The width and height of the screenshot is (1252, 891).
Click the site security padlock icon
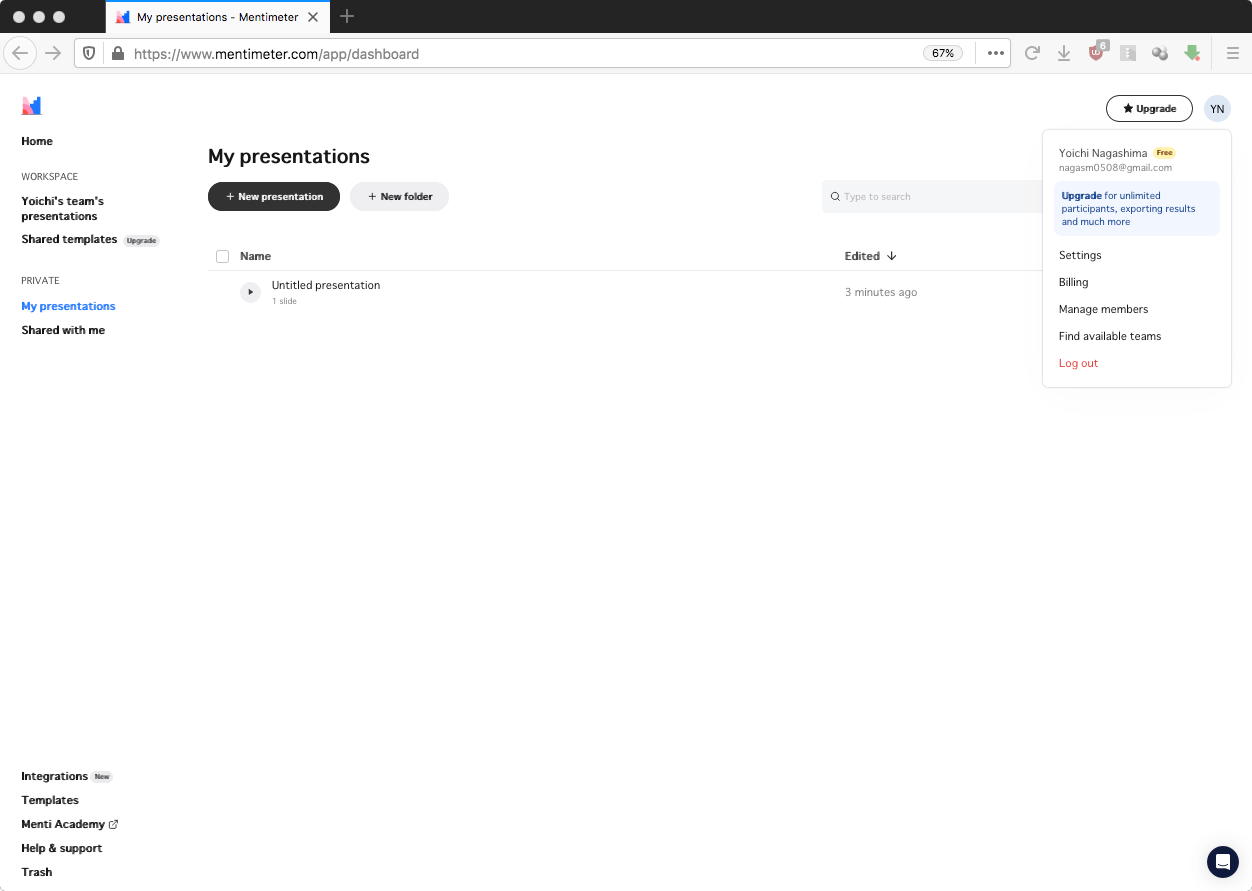(117, 53)
